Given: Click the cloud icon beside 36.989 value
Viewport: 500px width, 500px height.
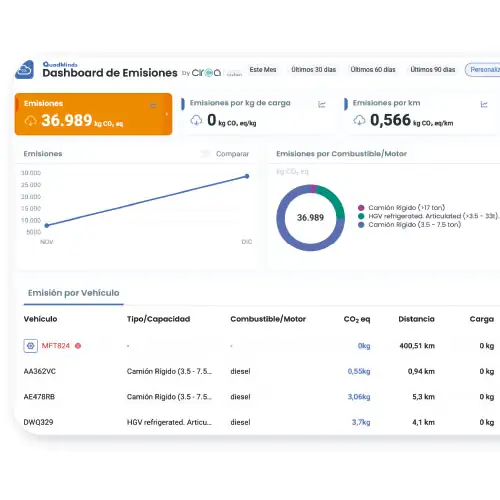Looking at the screenshot, I should coord(31,121).
